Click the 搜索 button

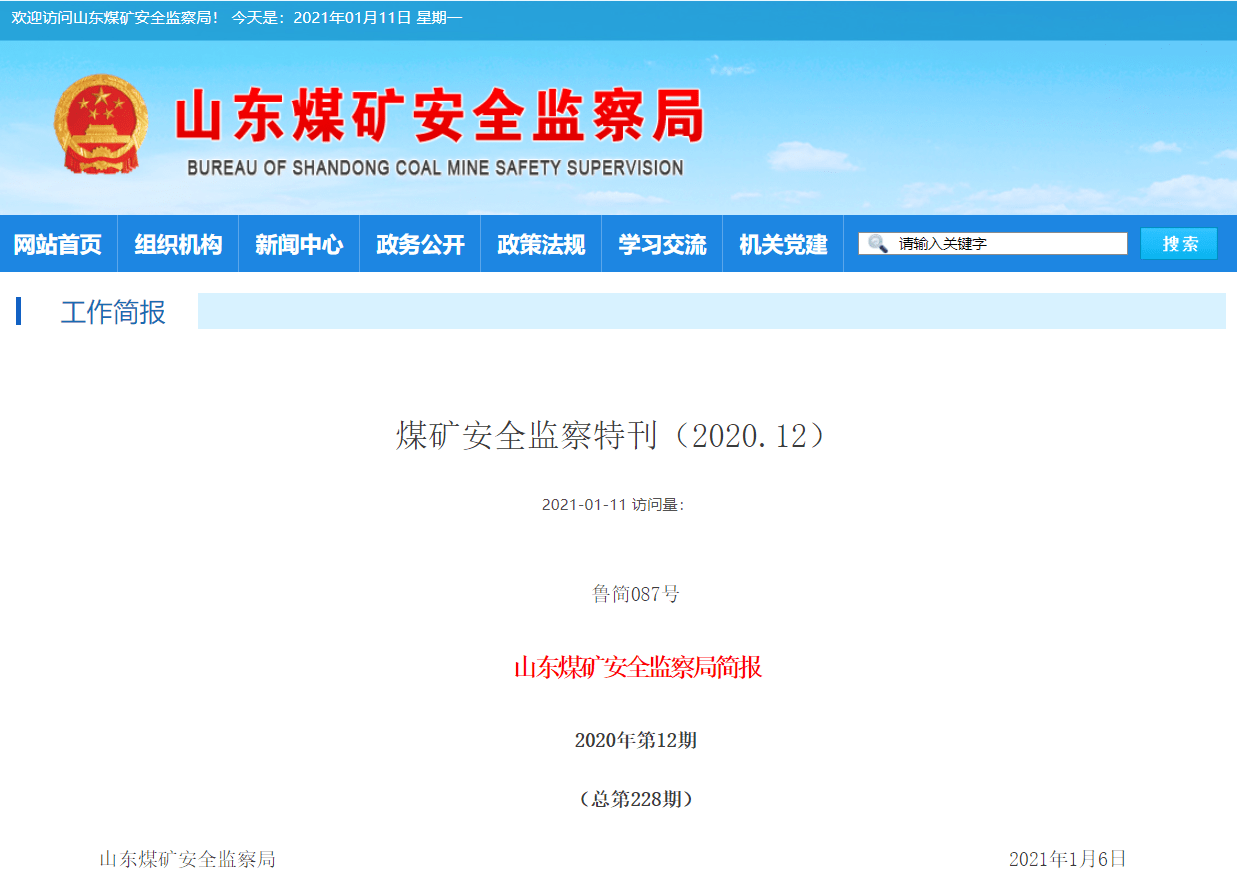tap(1179, 243)
